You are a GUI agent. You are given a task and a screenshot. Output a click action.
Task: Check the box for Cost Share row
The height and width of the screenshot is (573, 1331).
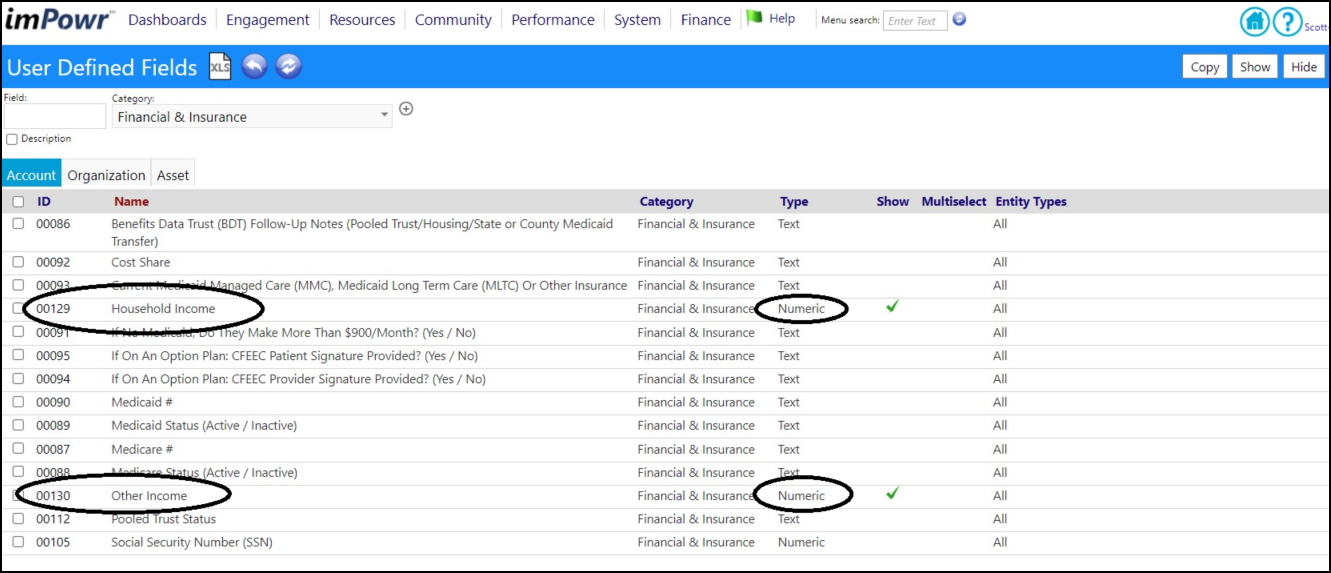point(18,262)
